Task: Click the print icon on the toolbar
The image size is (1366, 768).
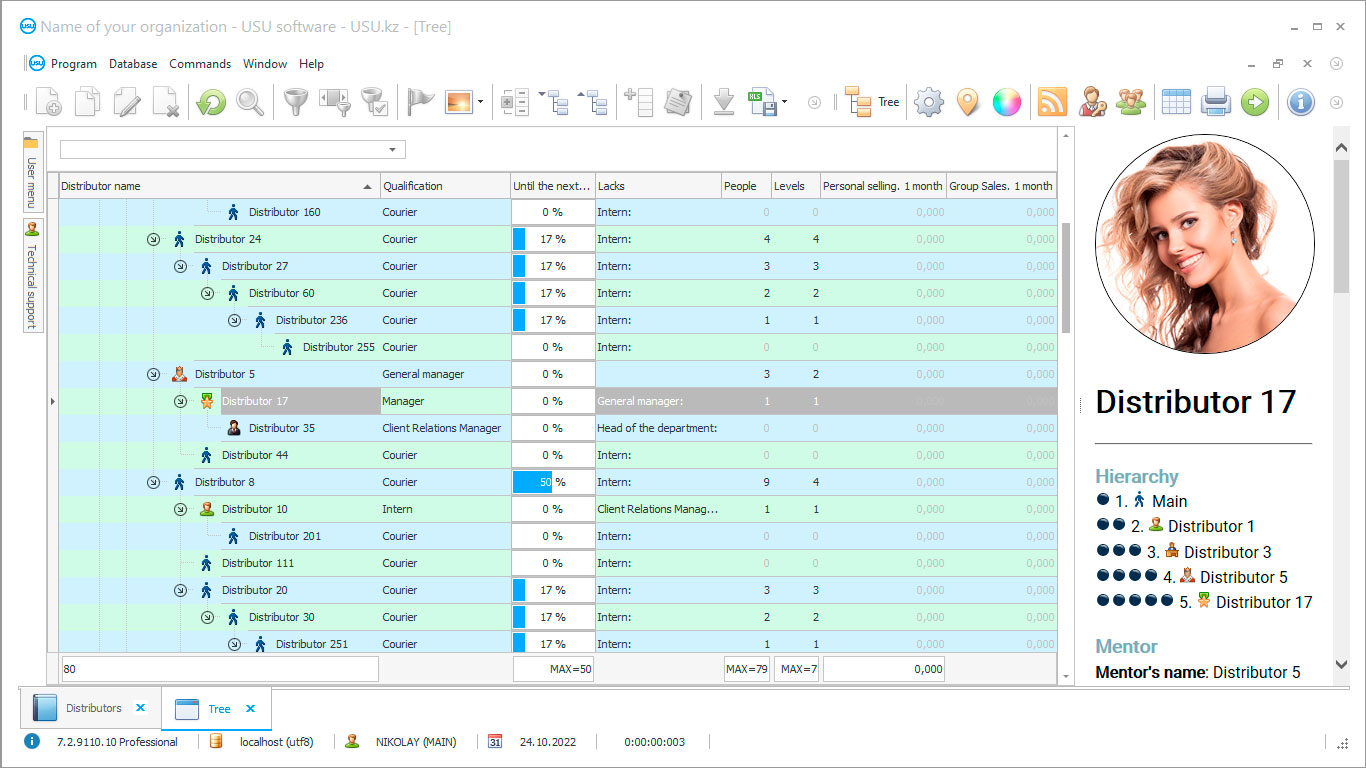Action: (x=1216, y=101)
